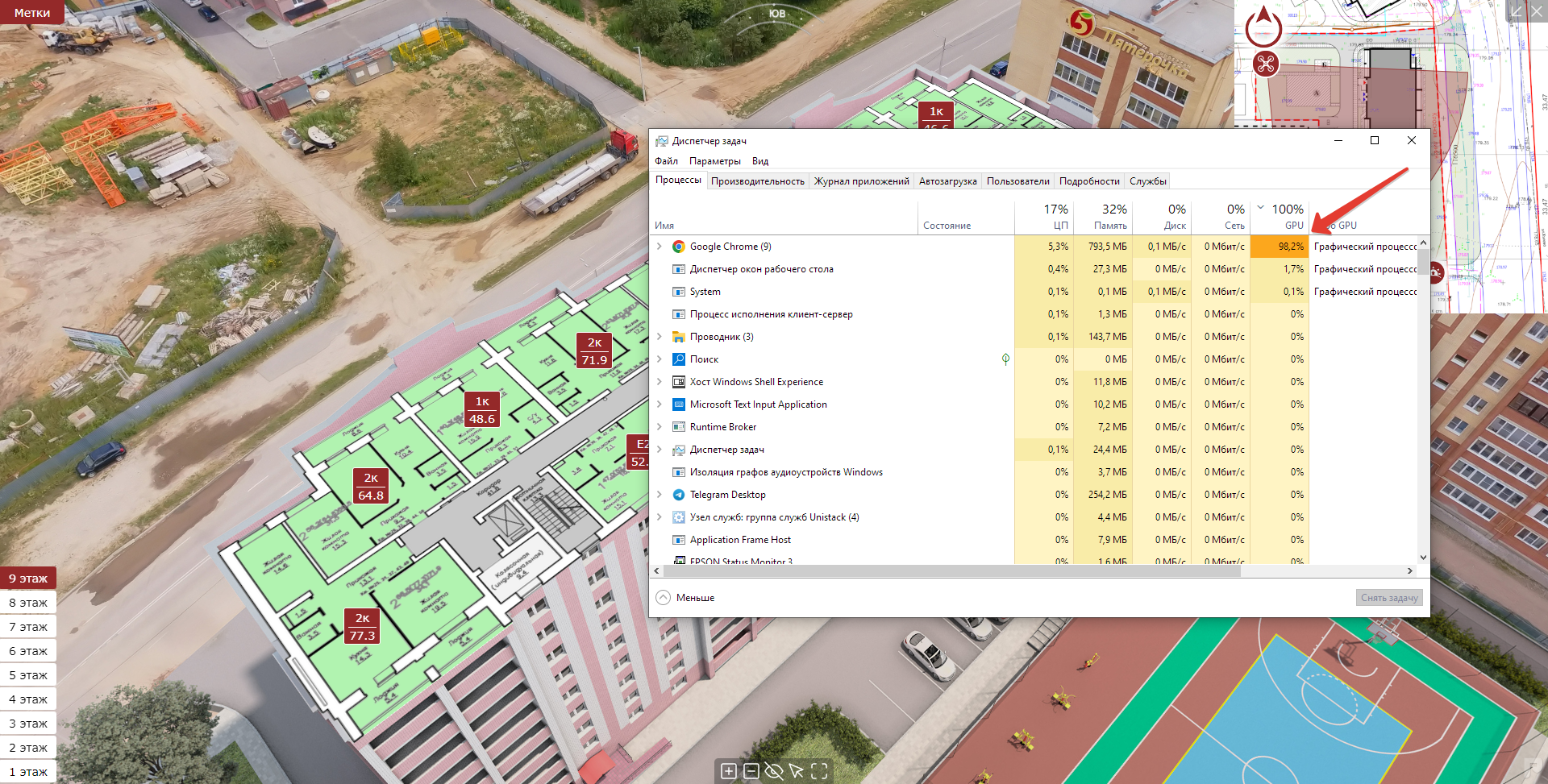
Task: Expand the Поиск process group
Action: tap(660, 359)
